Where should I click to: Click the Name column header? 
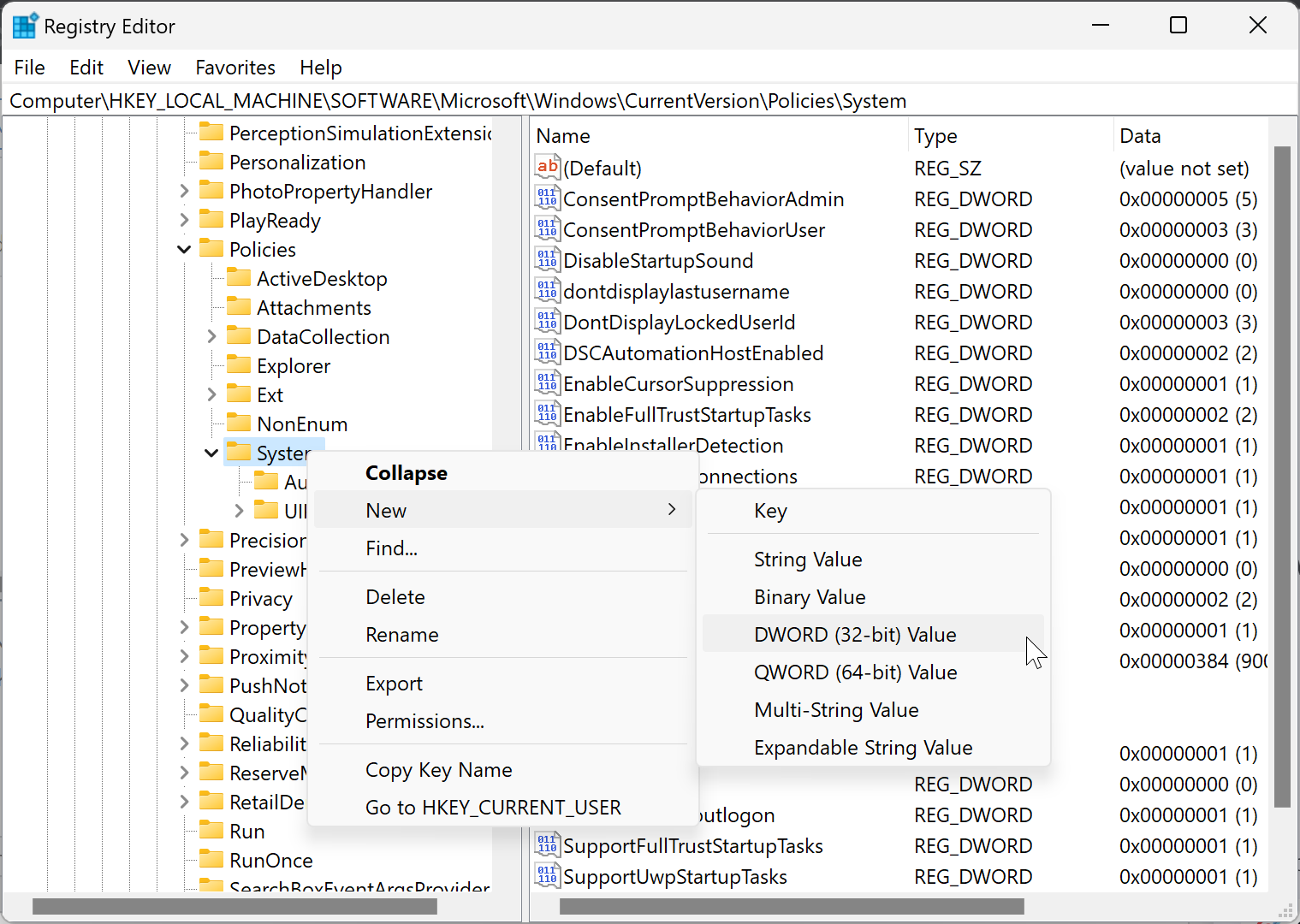719,136
